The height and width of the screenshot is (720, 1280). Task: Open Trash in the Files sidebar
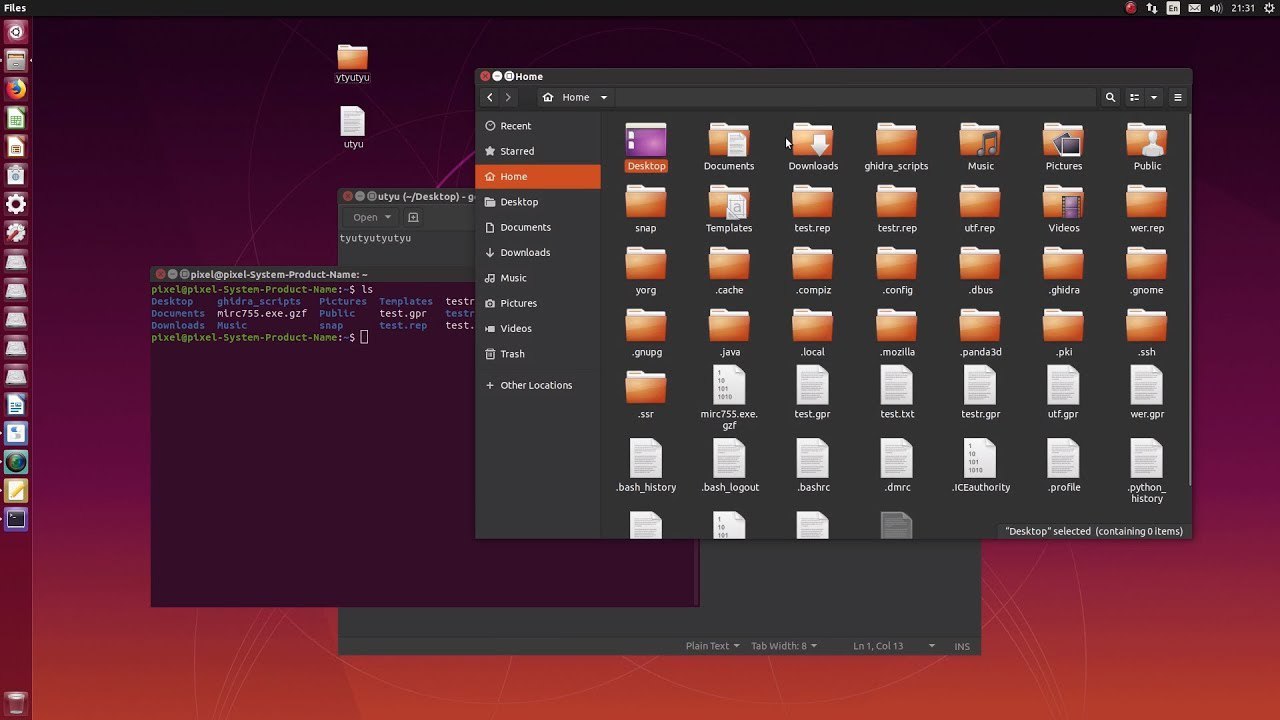(538, 354)
